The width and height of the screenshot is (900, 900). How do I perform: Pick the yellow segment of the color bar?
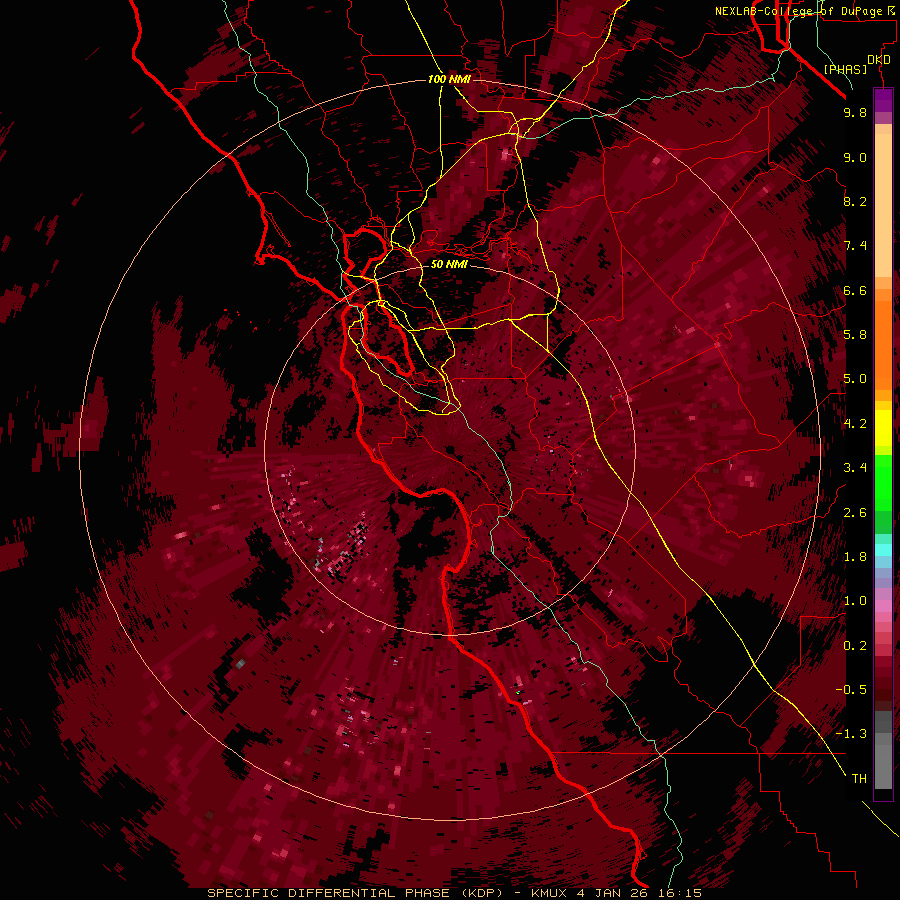(x=883, y=428)
